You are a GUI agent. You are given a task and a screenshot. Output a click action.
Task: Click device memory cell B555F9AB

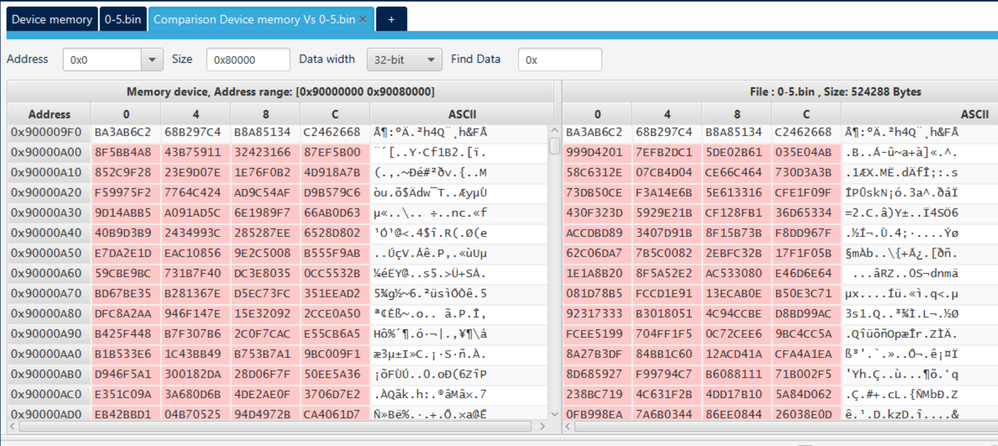pyautogui.click(x=335, y=254)
